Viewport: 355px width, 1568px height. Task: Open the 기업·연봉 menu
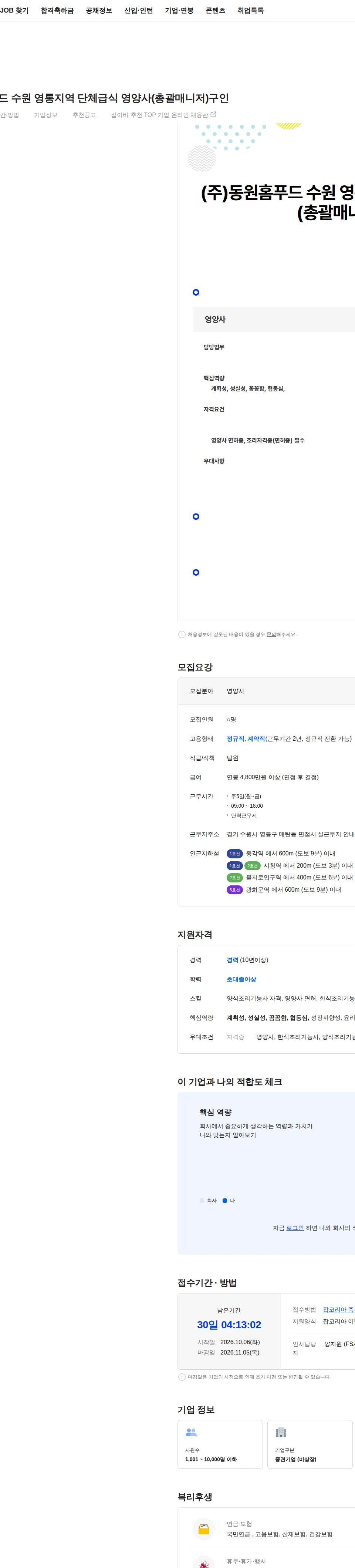[179, 10]
